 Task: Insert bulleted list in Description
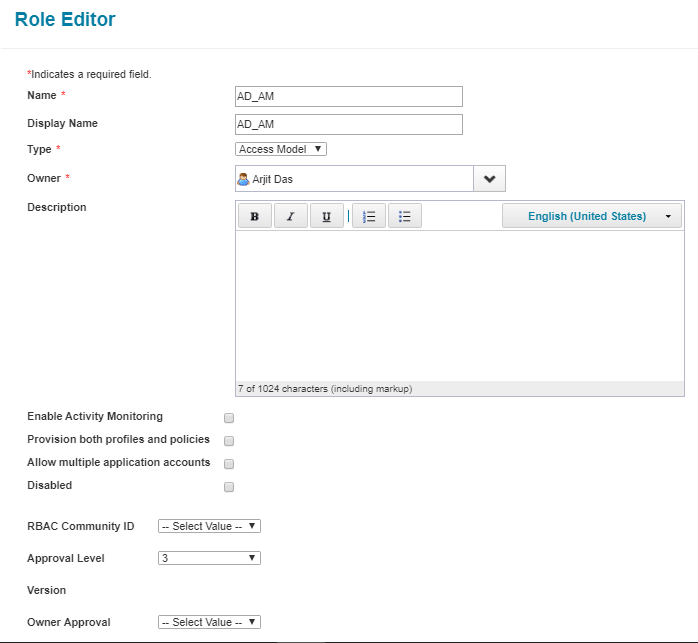[405, 216]
